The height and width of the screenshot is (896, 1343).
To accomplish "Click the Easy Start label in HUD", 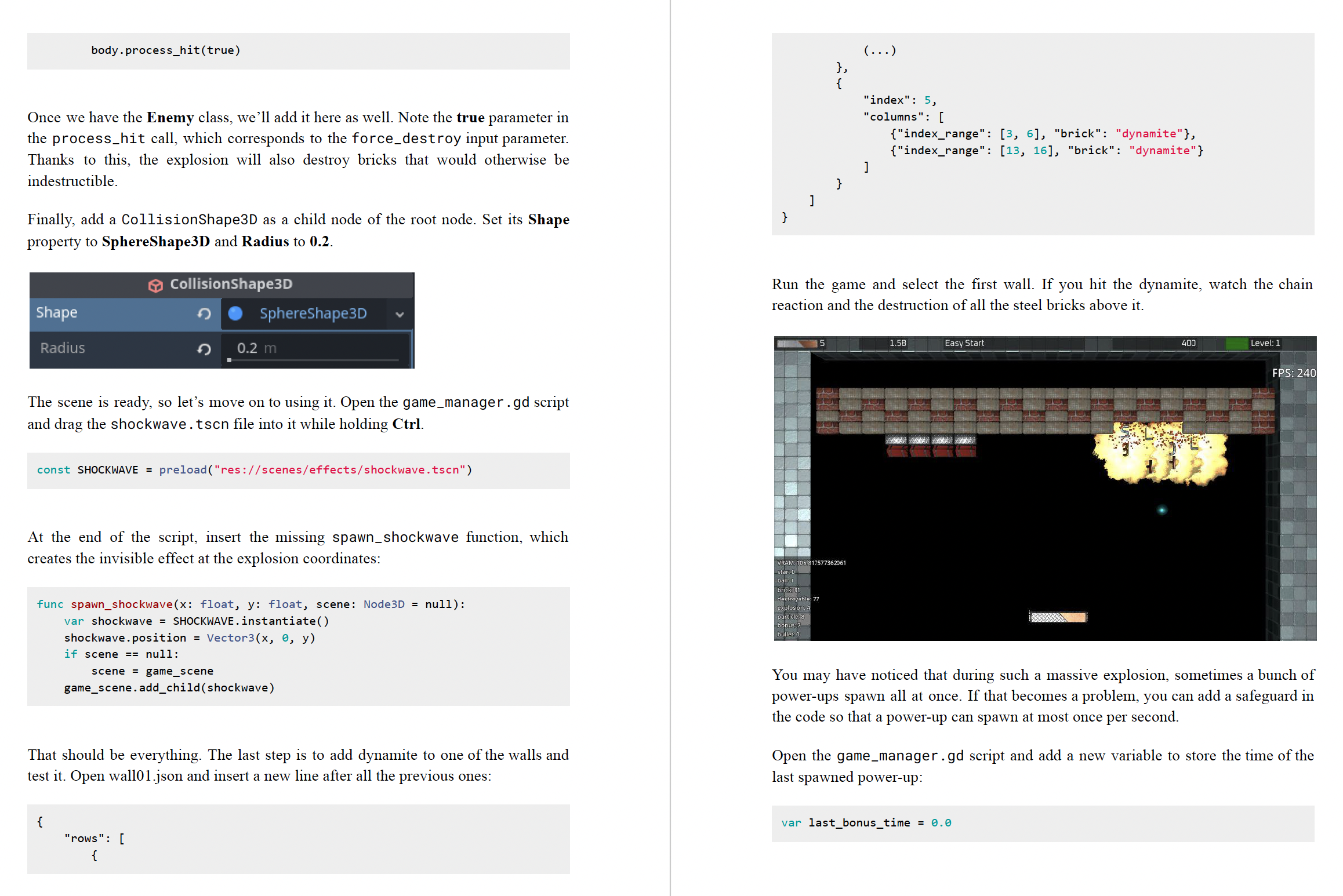I will [x=964, y=343].
